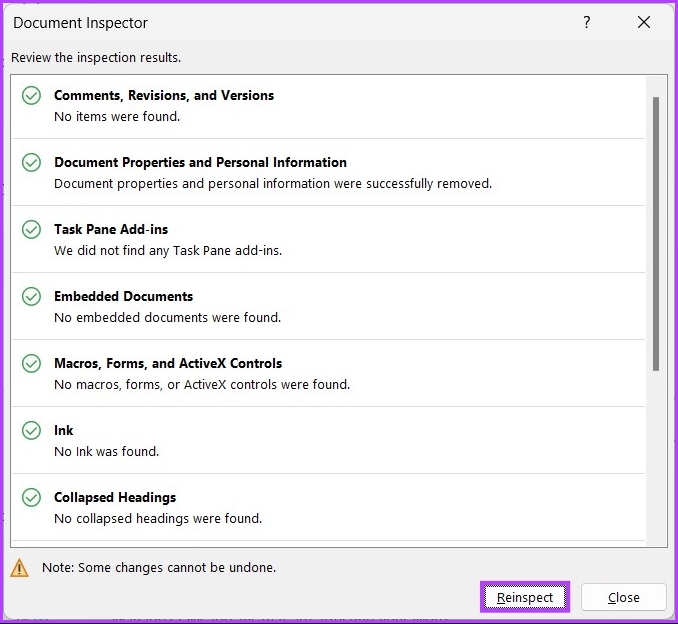Click the Collapsed Headings checkmark icon

pyautogui.click(x=32, y=497)
